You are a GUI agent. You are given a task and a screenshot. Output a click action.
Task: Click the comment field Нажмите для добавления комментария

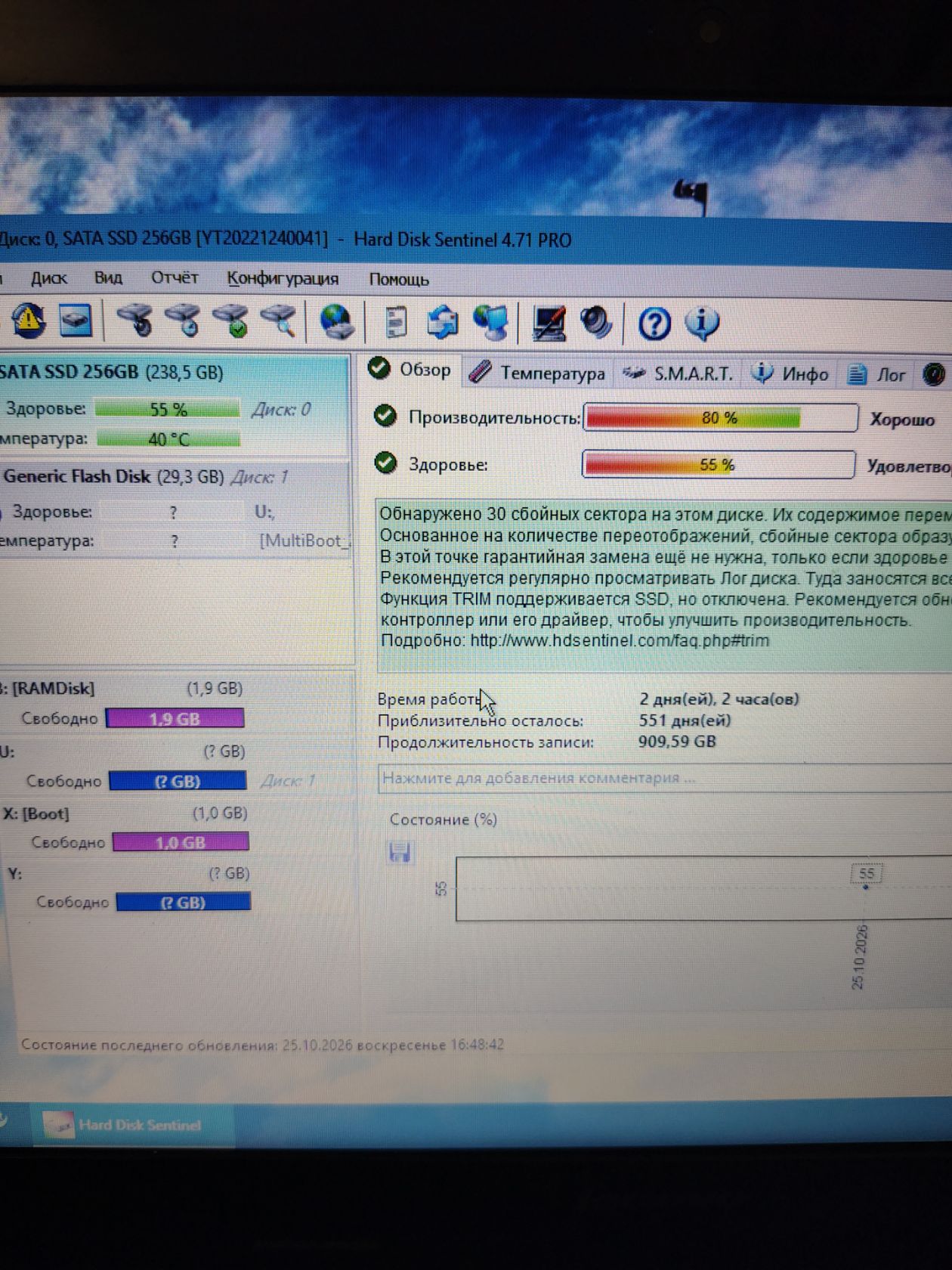point(665,779)
